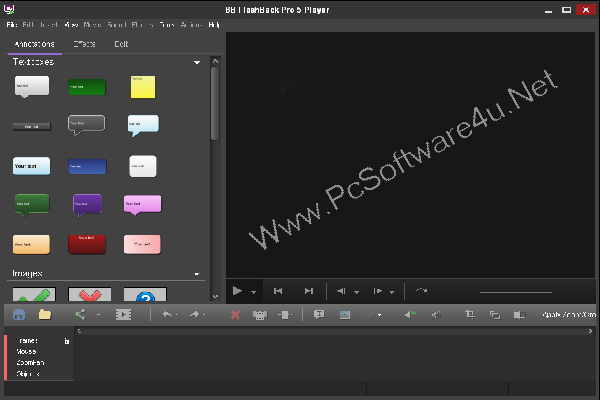Pick the pink speech bubble textbox
The height and width of the screenshot is (400, 600).
click(142, 205)
